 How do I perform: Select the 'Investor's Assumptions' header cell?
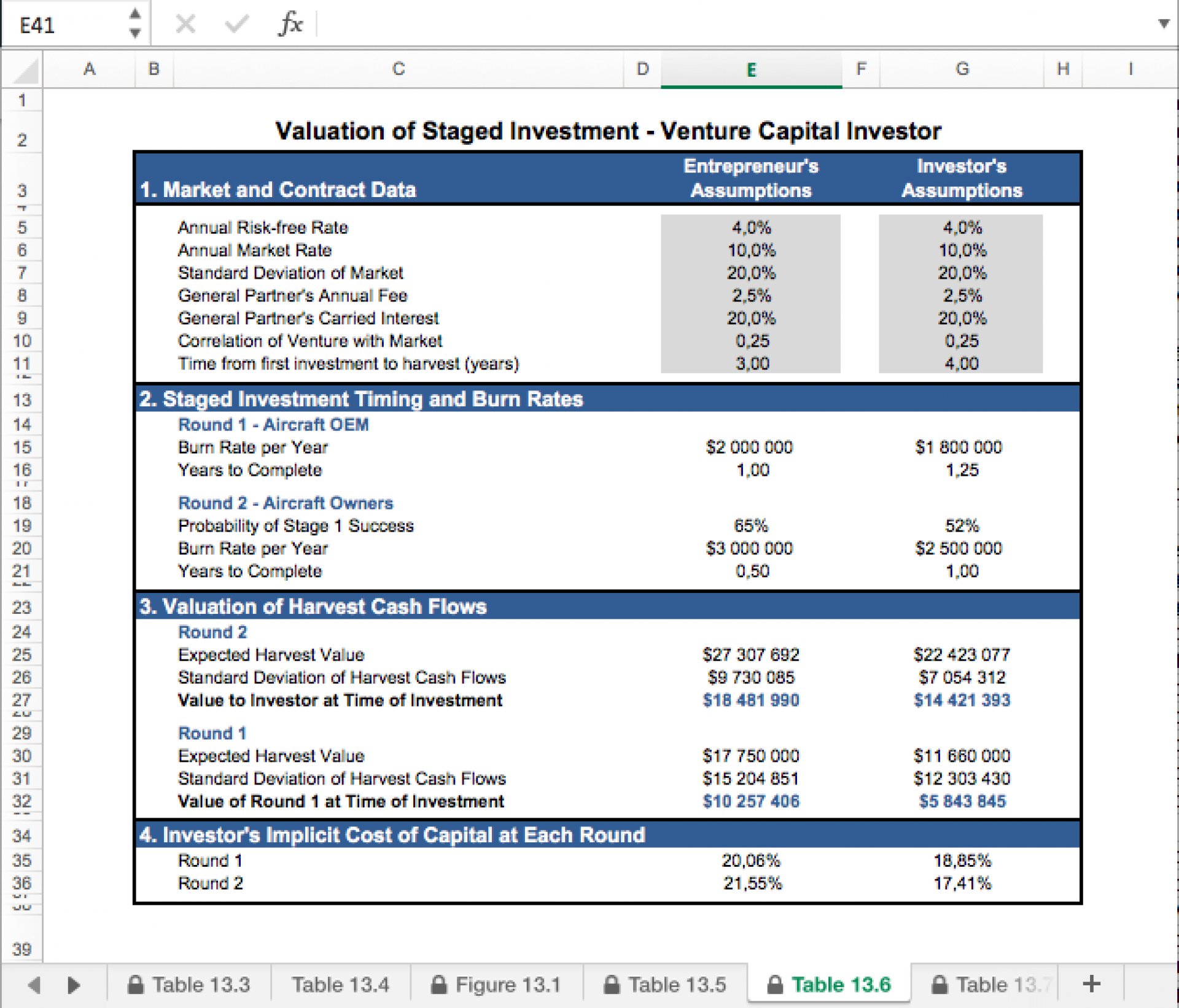pyautogui.click(x=962, y=178)
